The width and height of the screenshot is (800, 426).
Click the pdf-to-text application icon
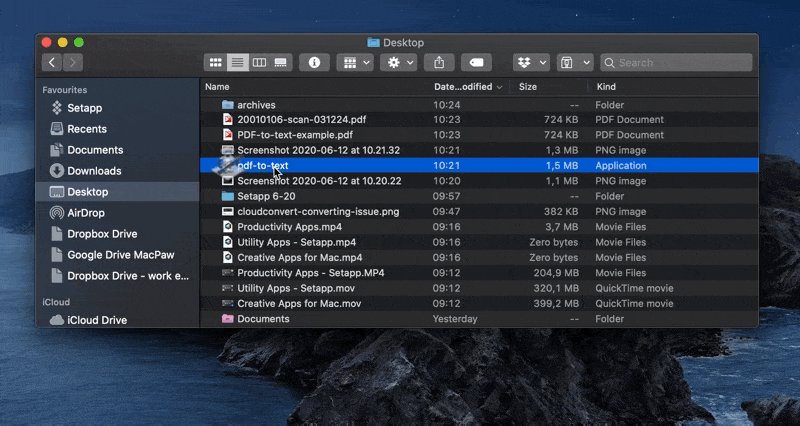click(x=226, y=165)
